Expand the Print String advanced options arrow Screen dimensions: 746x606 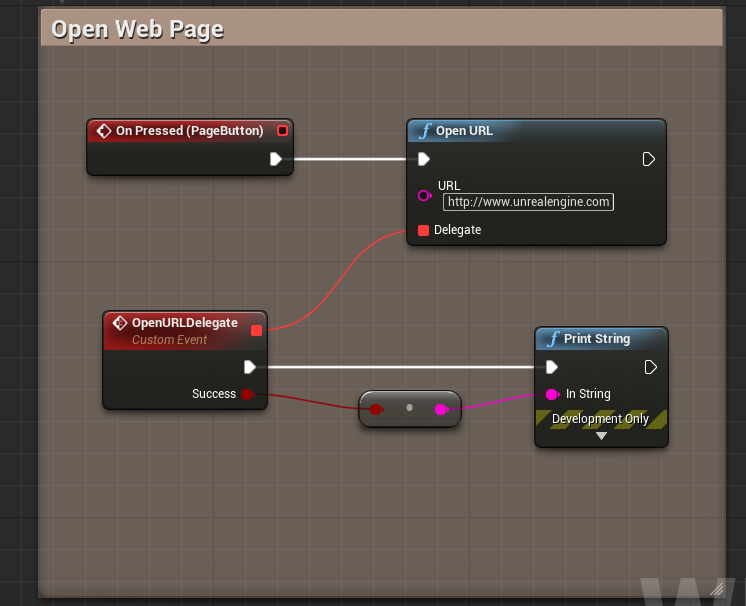click(x=601, y=436)
